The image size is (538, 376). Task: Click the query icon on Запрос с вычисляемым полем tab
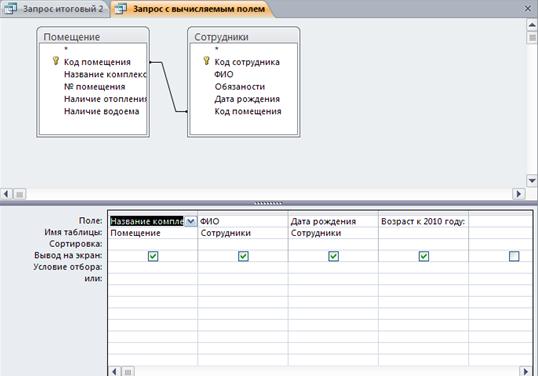pos(120,9)
